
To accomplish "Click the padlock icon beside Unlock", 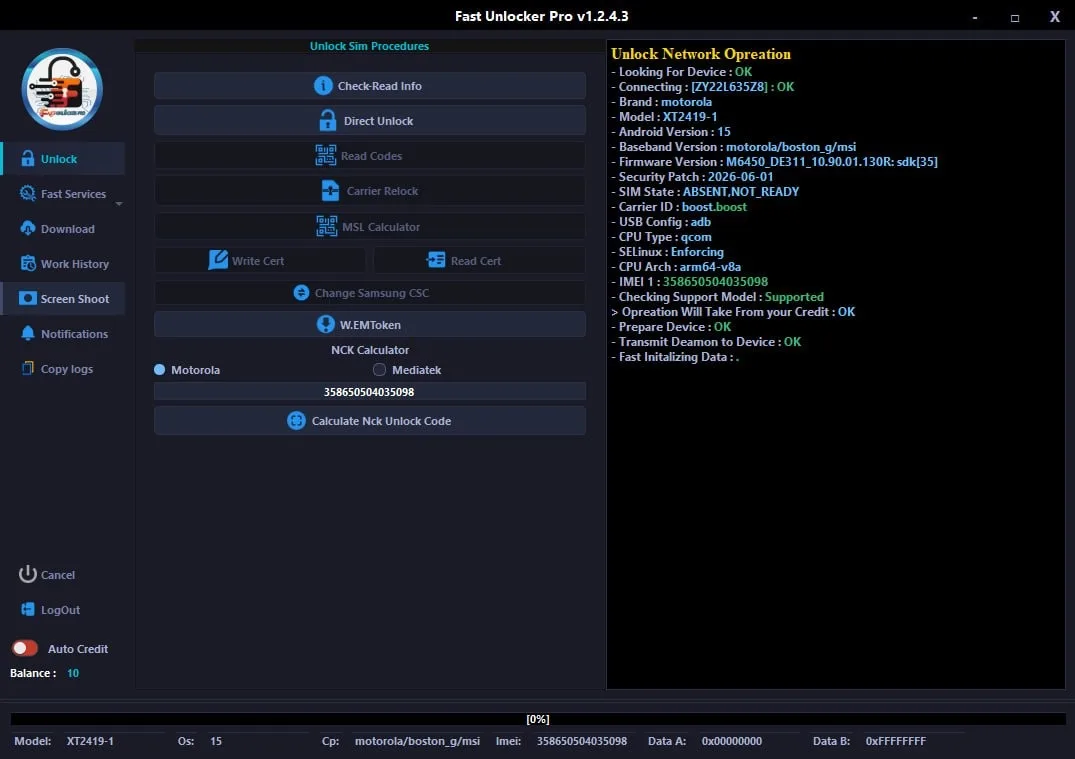I will 27,158.
